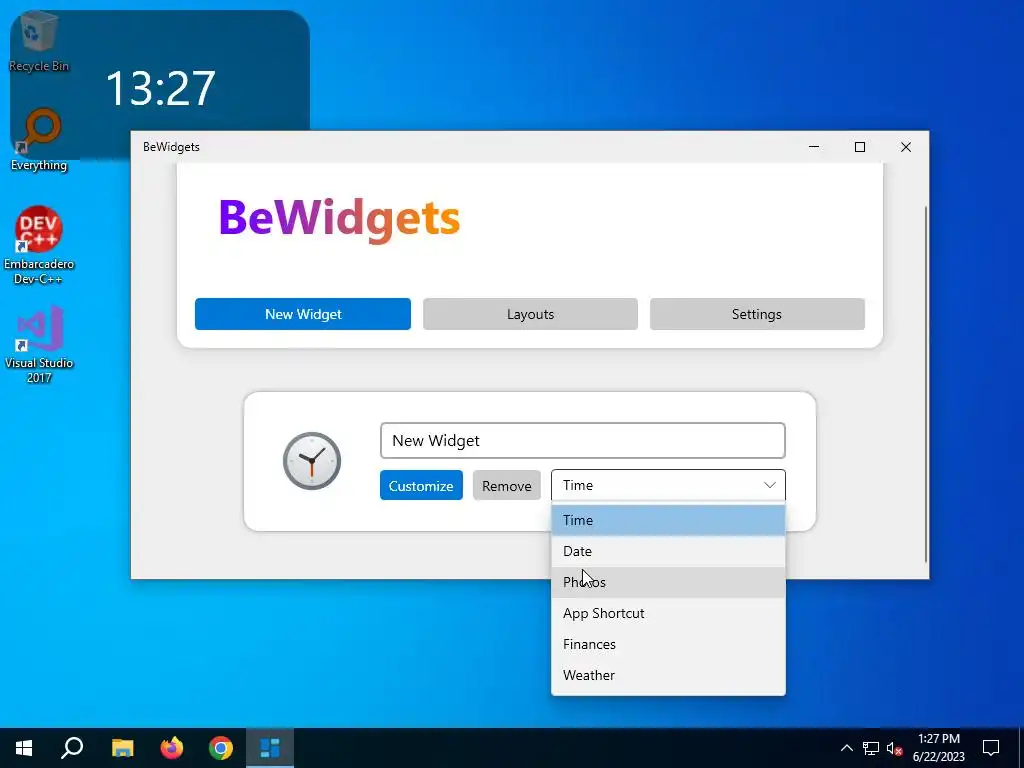Choose Weather in the dropdown list
The width and height of the screenshot is (1024, 768).
(x=668, y=675)
